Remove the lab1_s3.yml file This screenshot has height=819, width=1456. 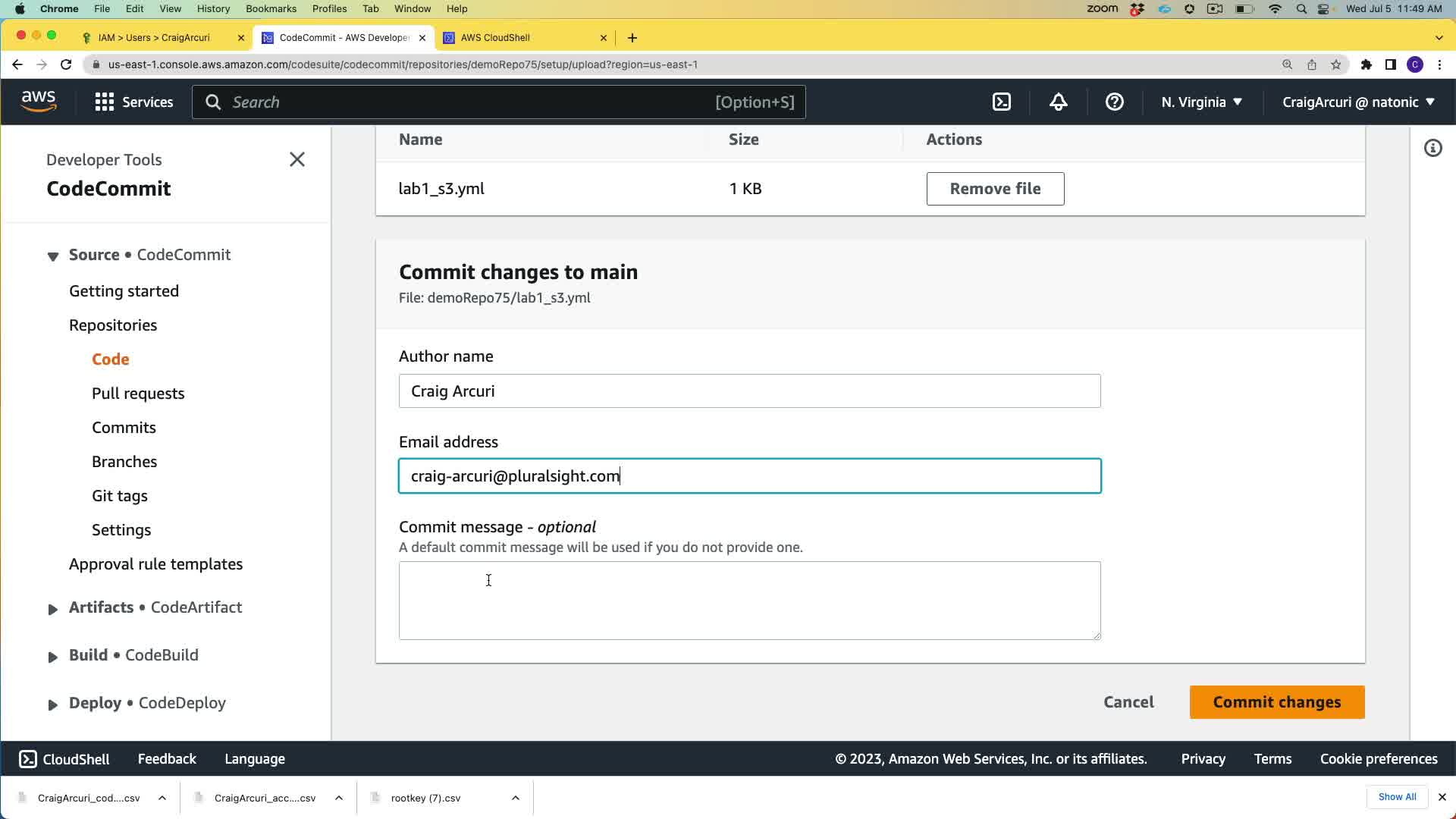(x=995, y=189)
